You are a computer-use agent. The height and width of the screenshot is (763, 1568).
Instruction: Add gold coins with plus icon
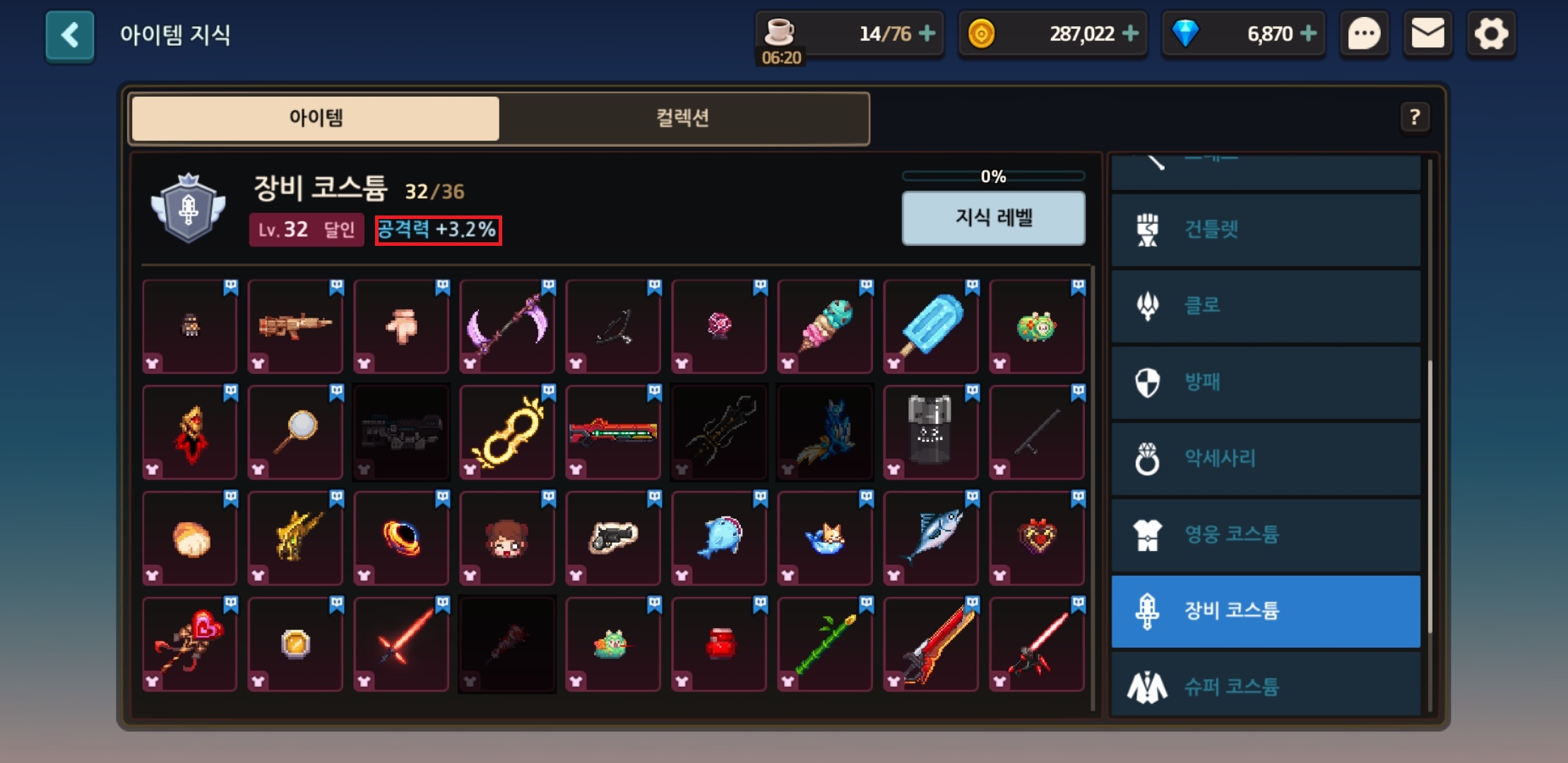[1130, 33]
